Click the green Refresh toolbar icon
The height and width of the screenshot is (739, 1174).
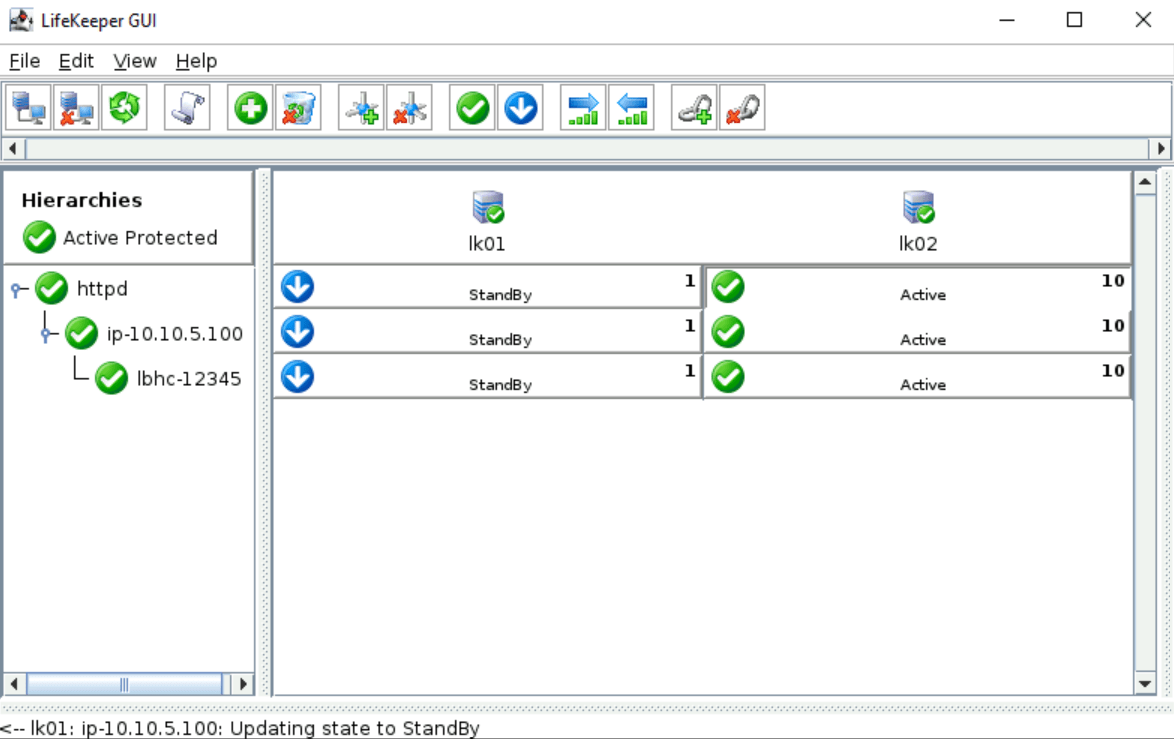tap(124, 109)
